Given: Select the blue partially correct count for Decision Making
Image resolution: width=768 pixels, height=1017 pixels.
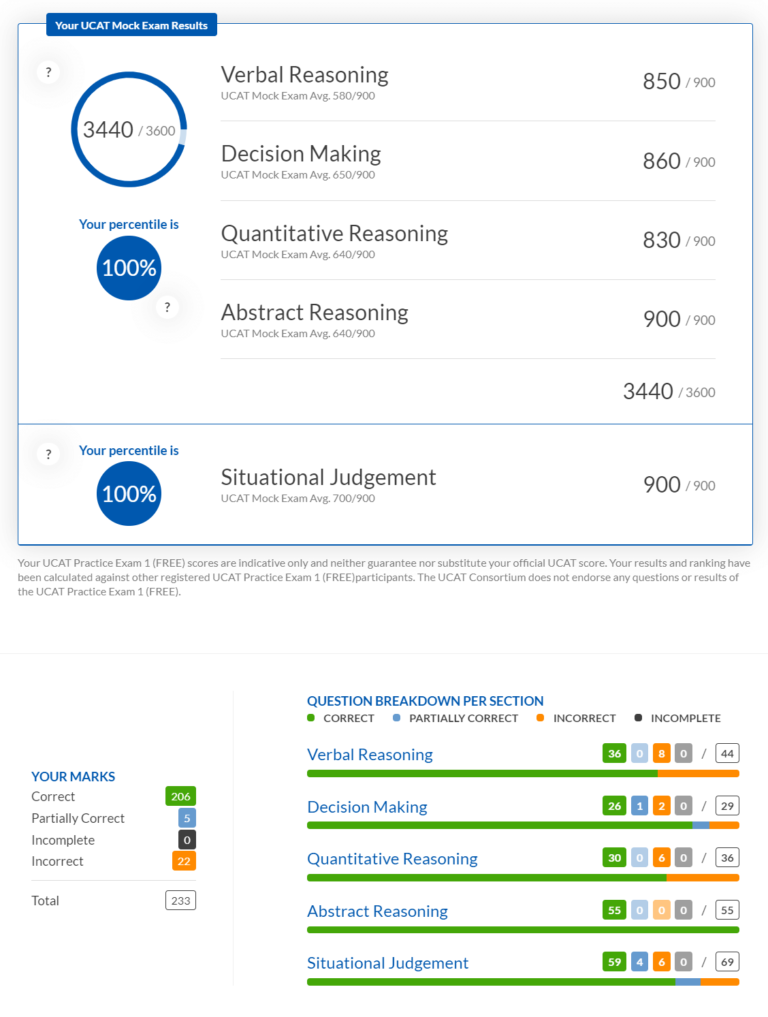Looking at the screenshot, I should click(638, 805).
